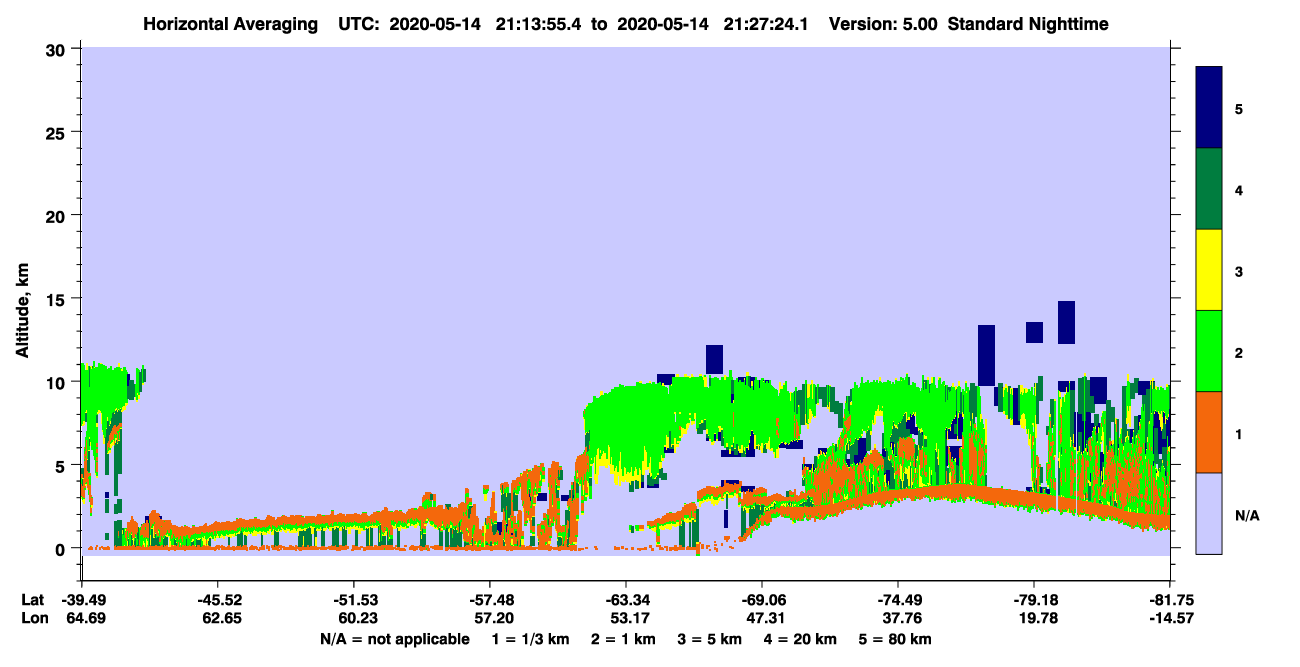Click the colorbar 'N/A' label
Viewport: 1300px width, 667px height.
1246,516
